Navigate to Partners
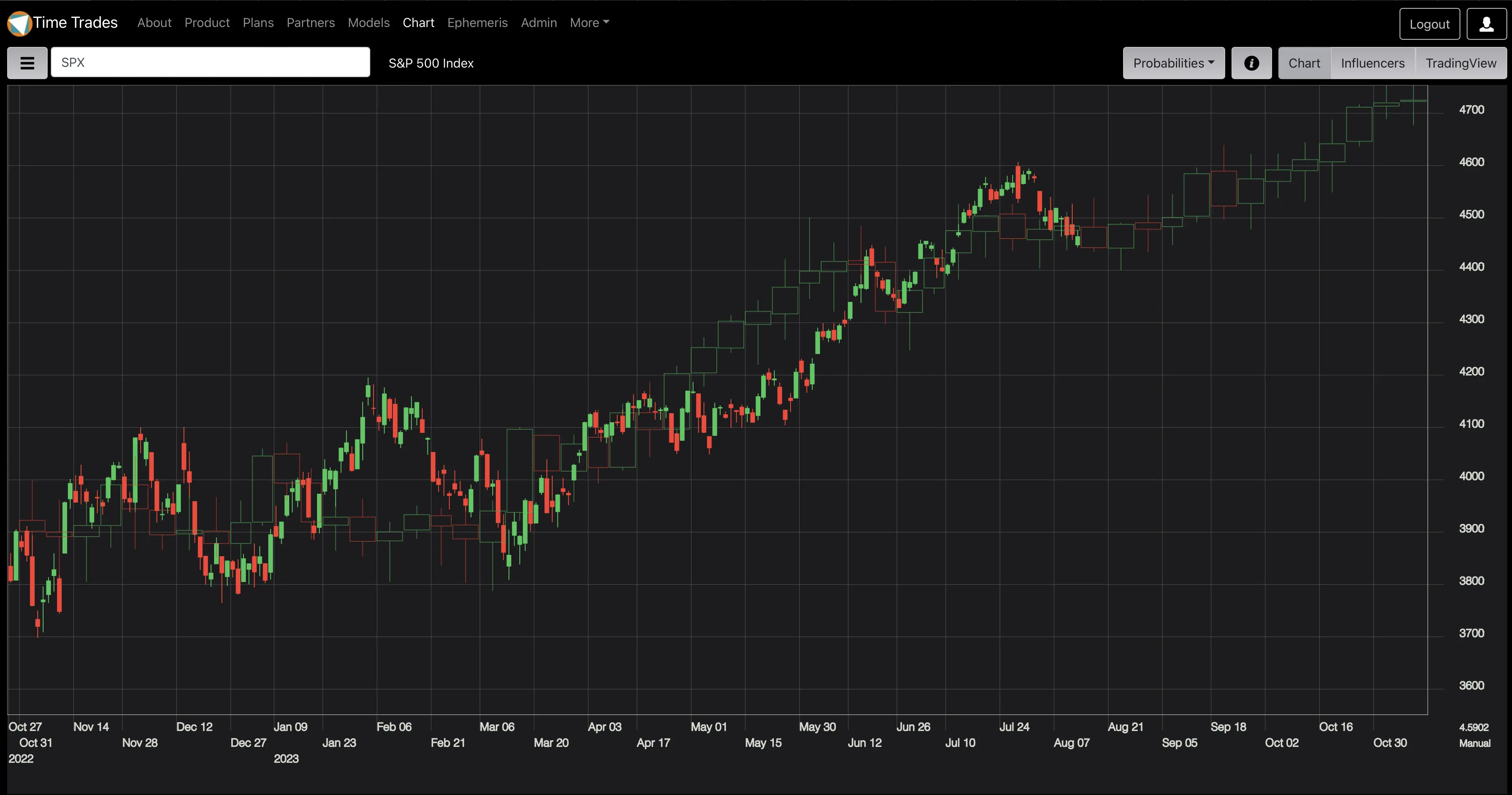Viewport: 1512px width, 795px height. pos(311,22)
